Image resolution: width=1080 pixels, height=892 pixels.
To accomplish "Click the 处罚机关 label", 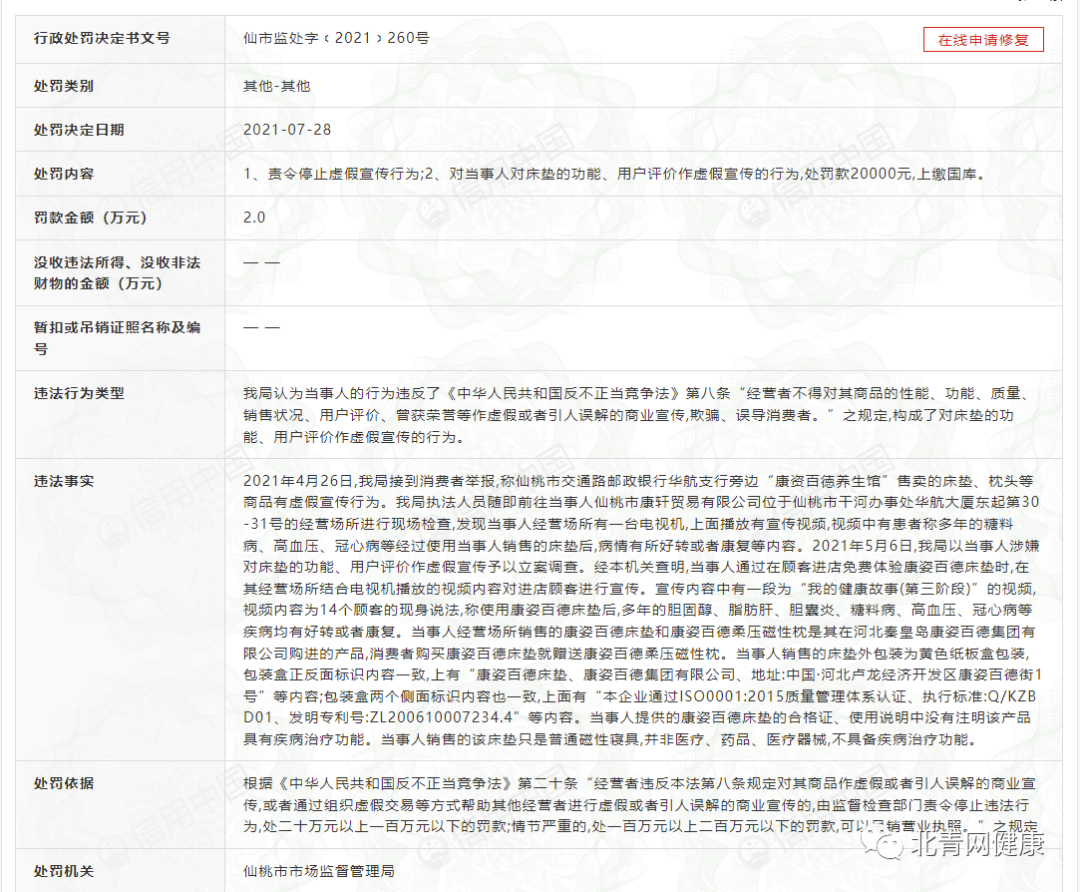I will [x=63, y=871].
